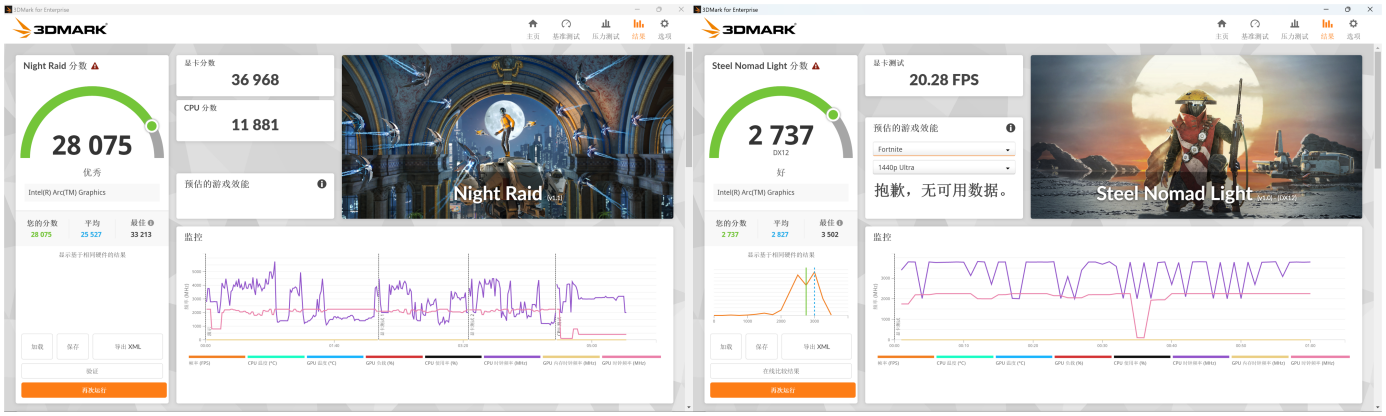Open 选项 gear settings in Steel Nomad Light window
This screenshot has height=416, width=1386.
point(1355,28)
